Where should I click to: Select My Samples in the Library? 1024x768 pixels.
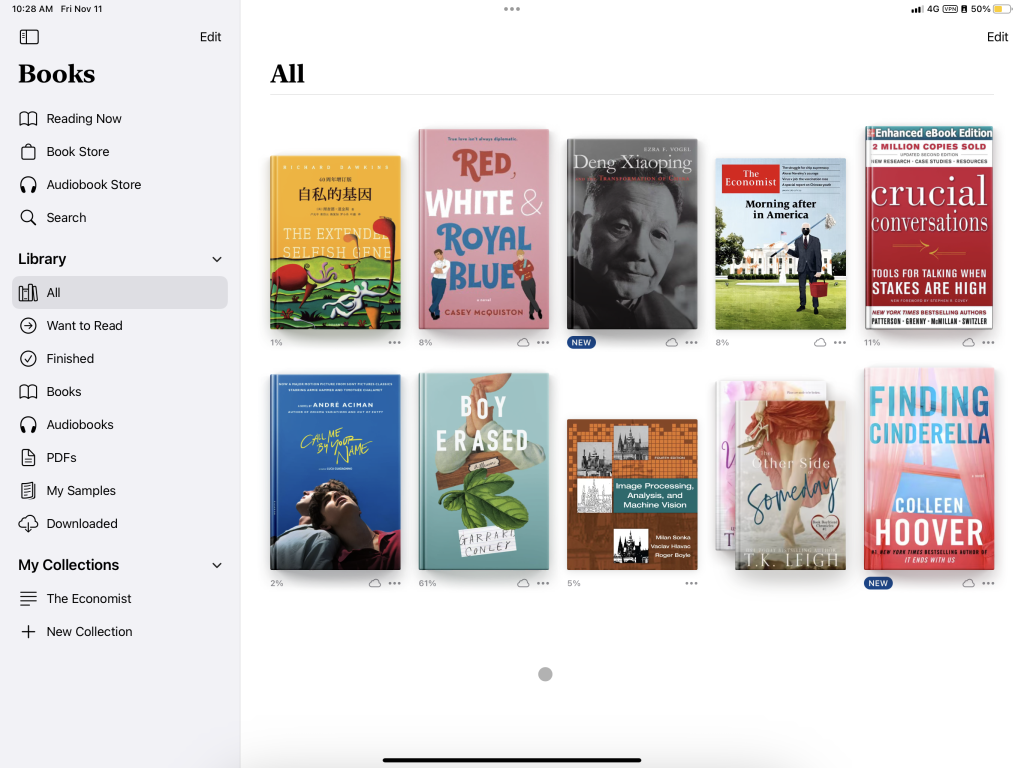tap(80, 490)
